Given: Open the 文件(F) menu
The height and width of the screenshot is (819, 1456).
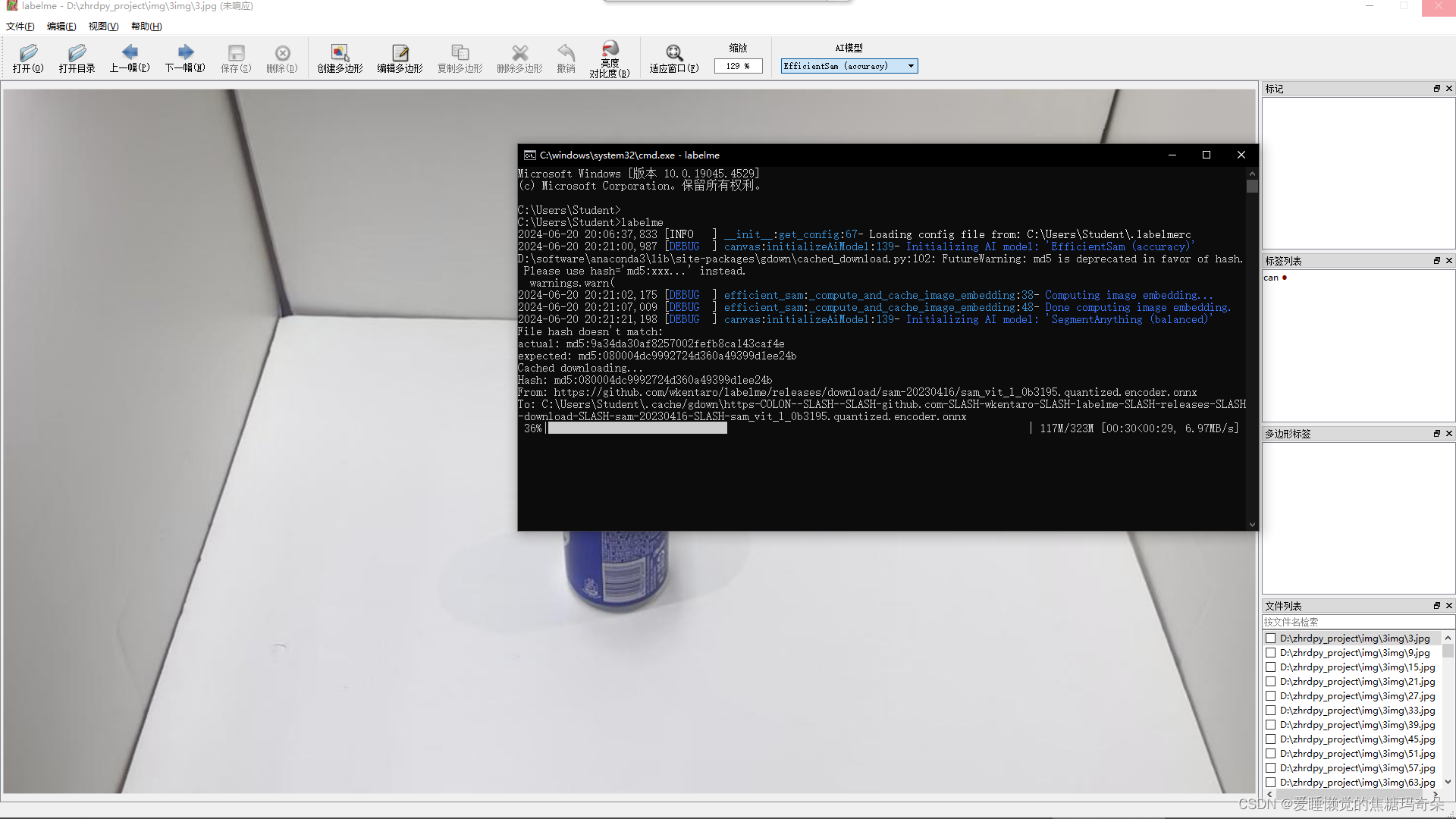Looking at the screenshot, I should point(20,27).
